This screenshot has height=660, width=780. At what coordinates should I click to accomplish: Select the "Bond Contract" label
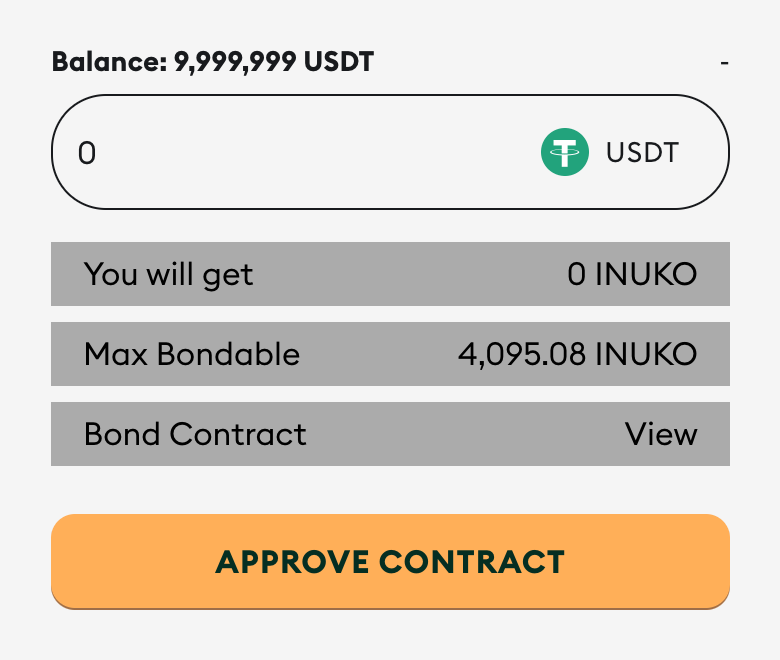pyautogui.click(x=195, y=435)
